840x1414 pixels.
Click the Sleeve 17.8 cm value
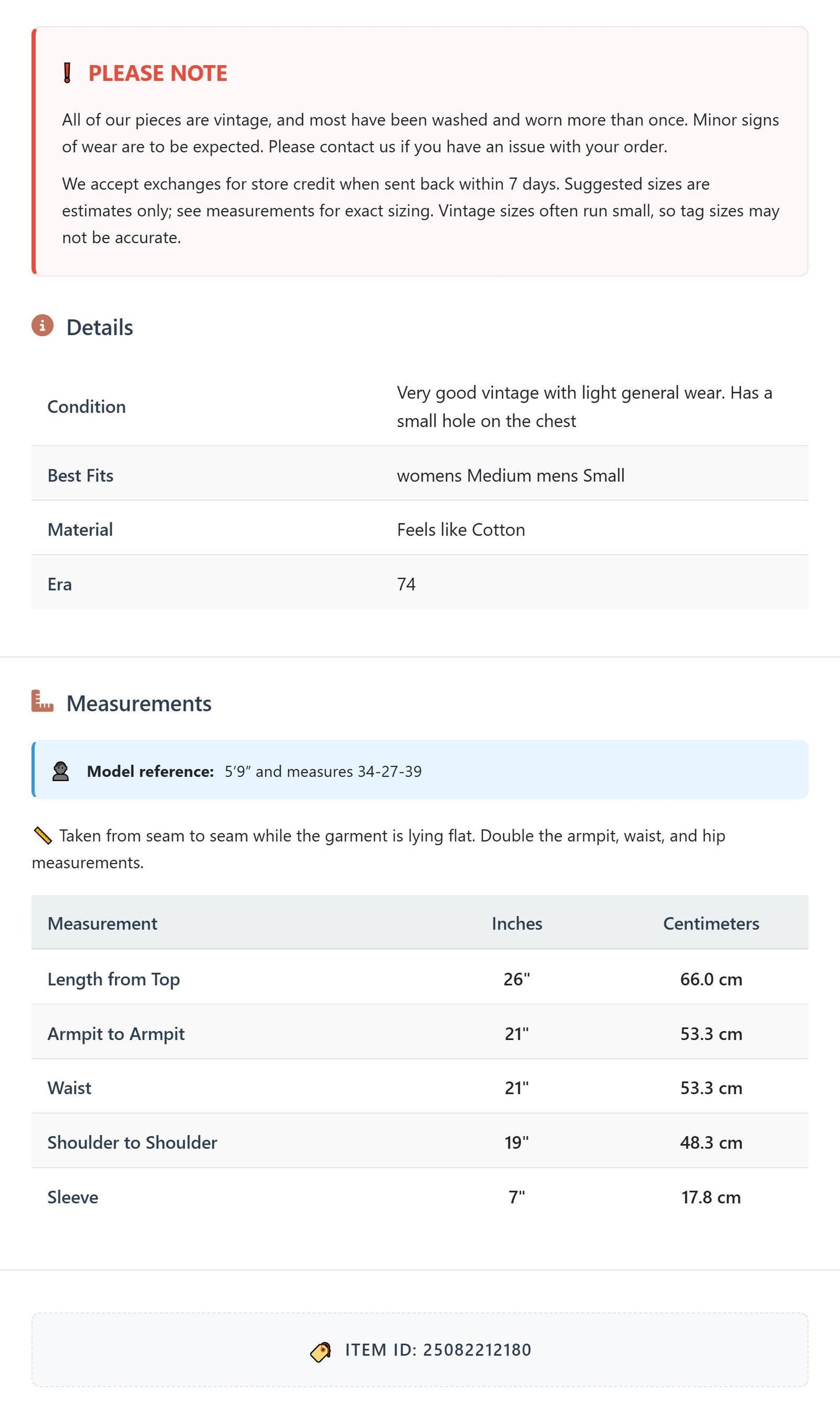tap(711, 1197)
